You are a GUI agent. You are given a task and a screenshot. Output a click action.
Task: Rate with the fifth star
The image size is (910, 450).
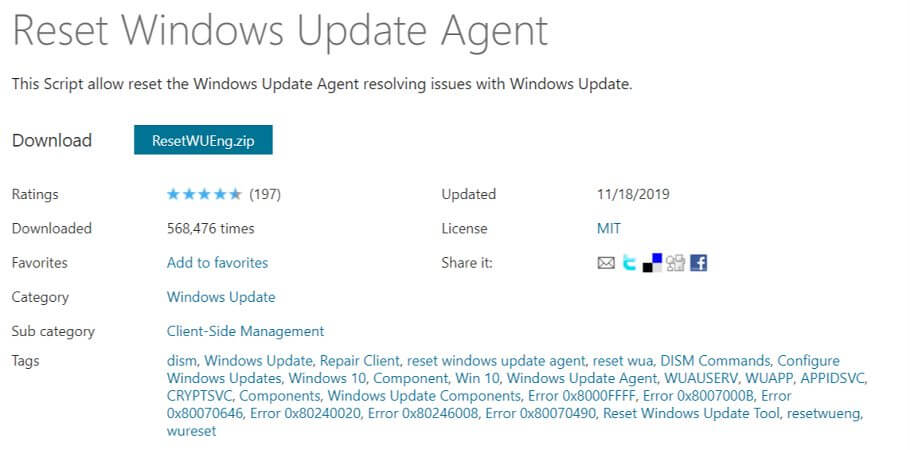(234, 194)
